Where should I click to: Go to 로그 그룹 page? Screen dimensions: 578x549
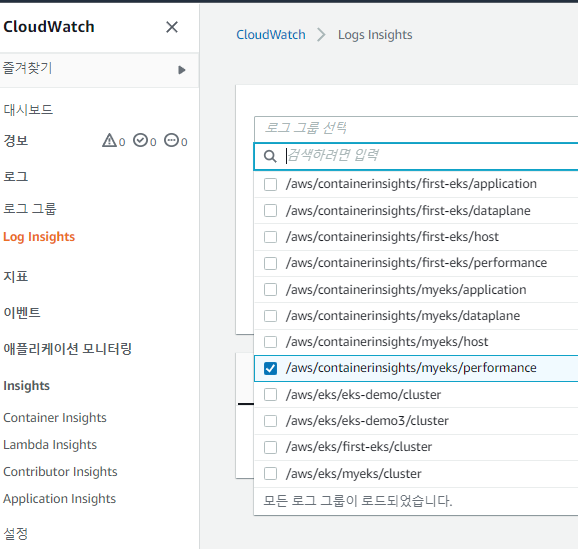[x=30, y=209]
